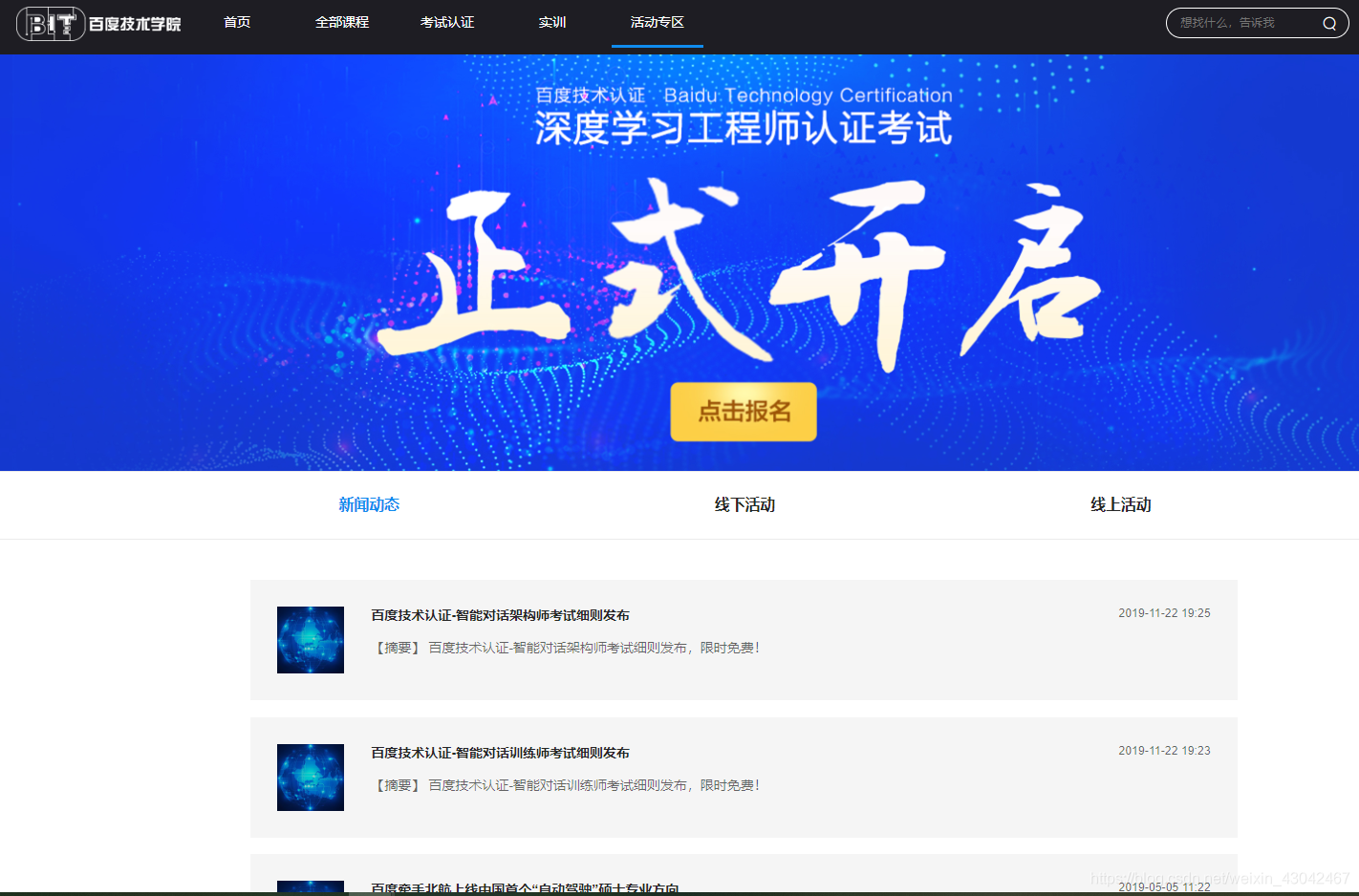Screen dimensions: 1359x896
Task: Select the 活动专区 navigation item
Action: [x=658, y=22]
